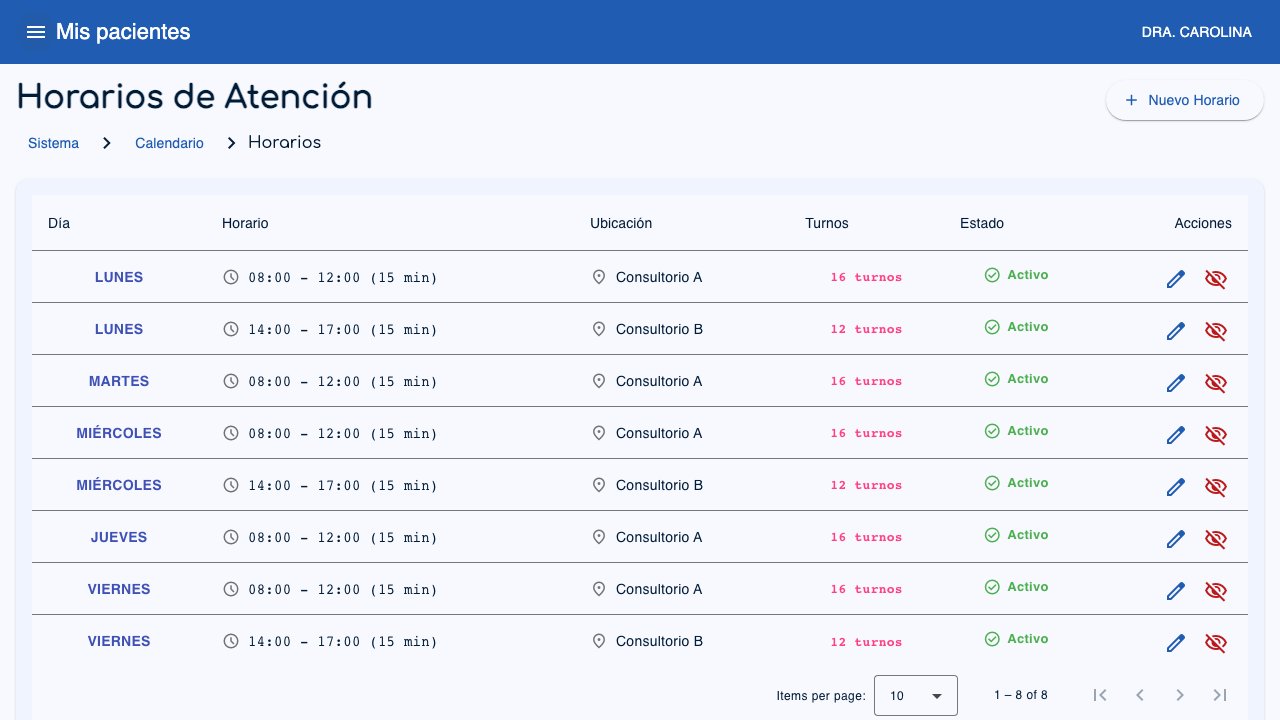Click the chevron between Sistema and Calendario
The image size is (1280, 720).
pos(106,143)
